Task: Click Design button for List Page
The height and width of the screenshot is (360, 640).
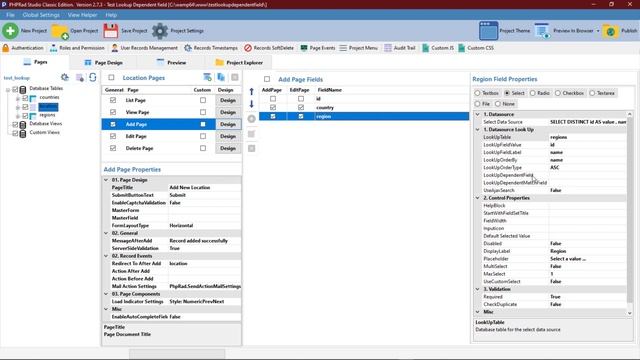Action: pos(228,100)
